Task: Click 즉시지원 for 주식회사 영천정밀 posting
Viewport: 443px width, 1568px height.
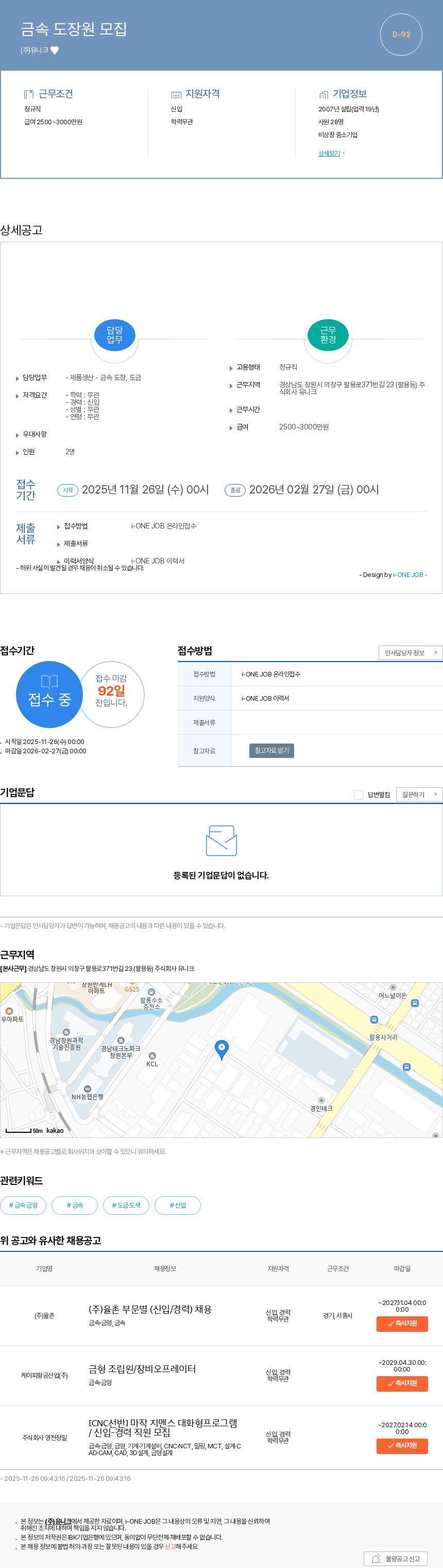Action: [x=402, y=1446]
